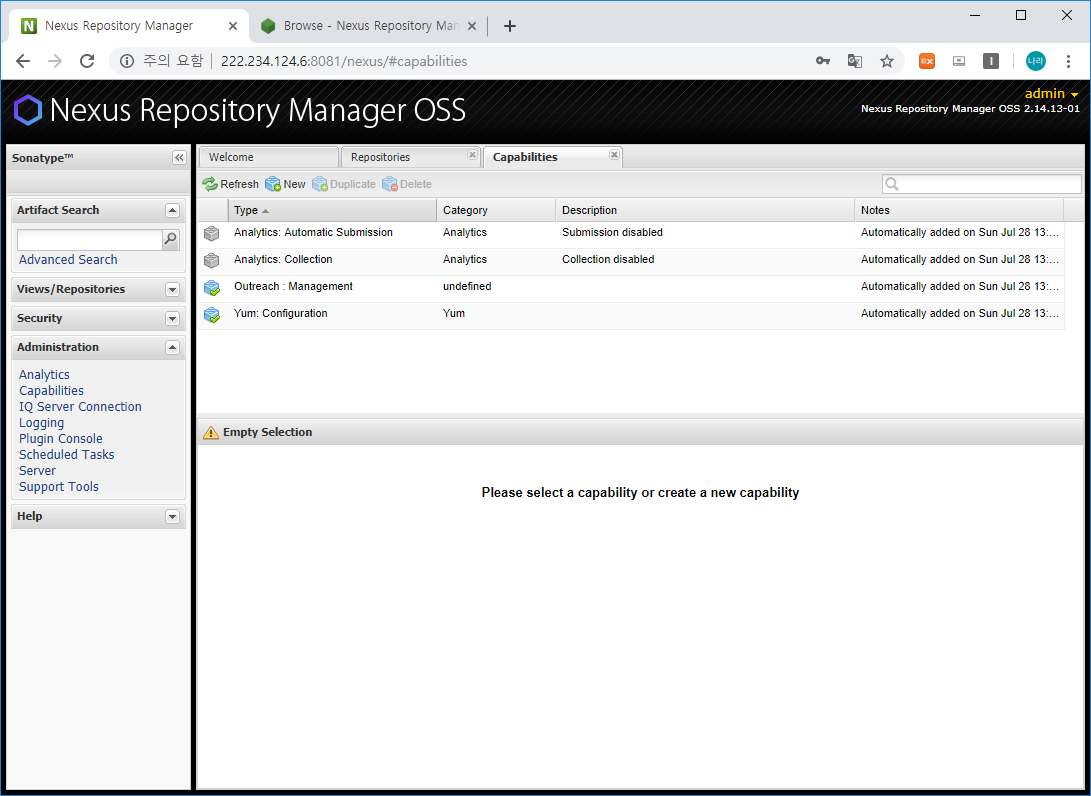Select the 'Outreach : Management' type cell
Viewport: 1091px width, 796px height.
(x=332, y=287)
